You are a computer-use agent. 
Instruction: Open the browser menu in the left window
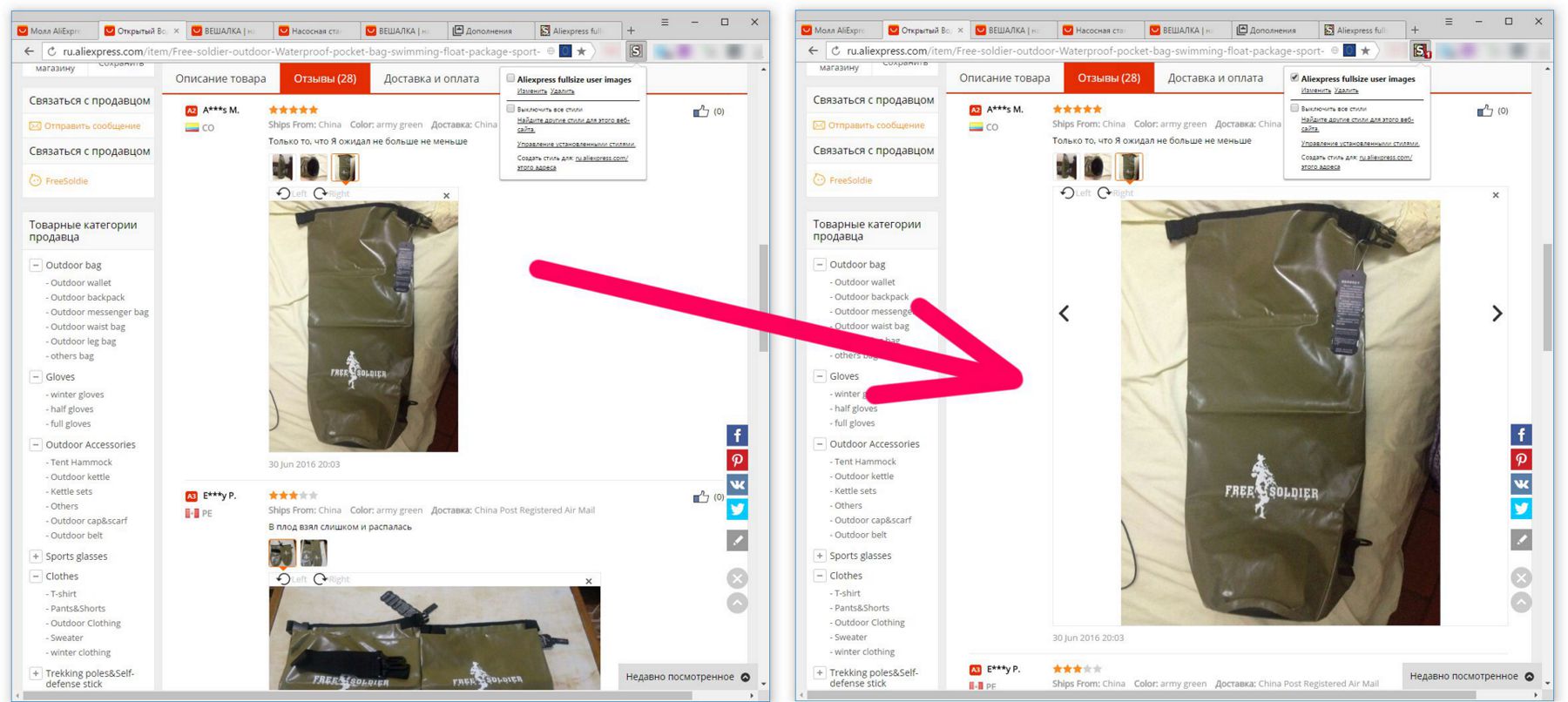coord(665,22)
